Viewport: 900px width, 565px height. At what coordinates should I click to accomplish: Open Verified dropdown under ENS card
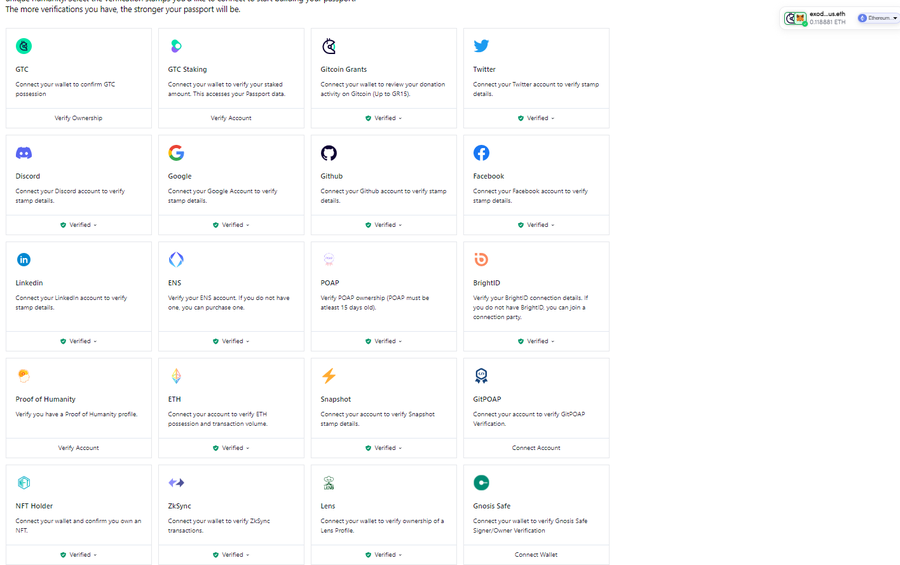coord(231,341)
